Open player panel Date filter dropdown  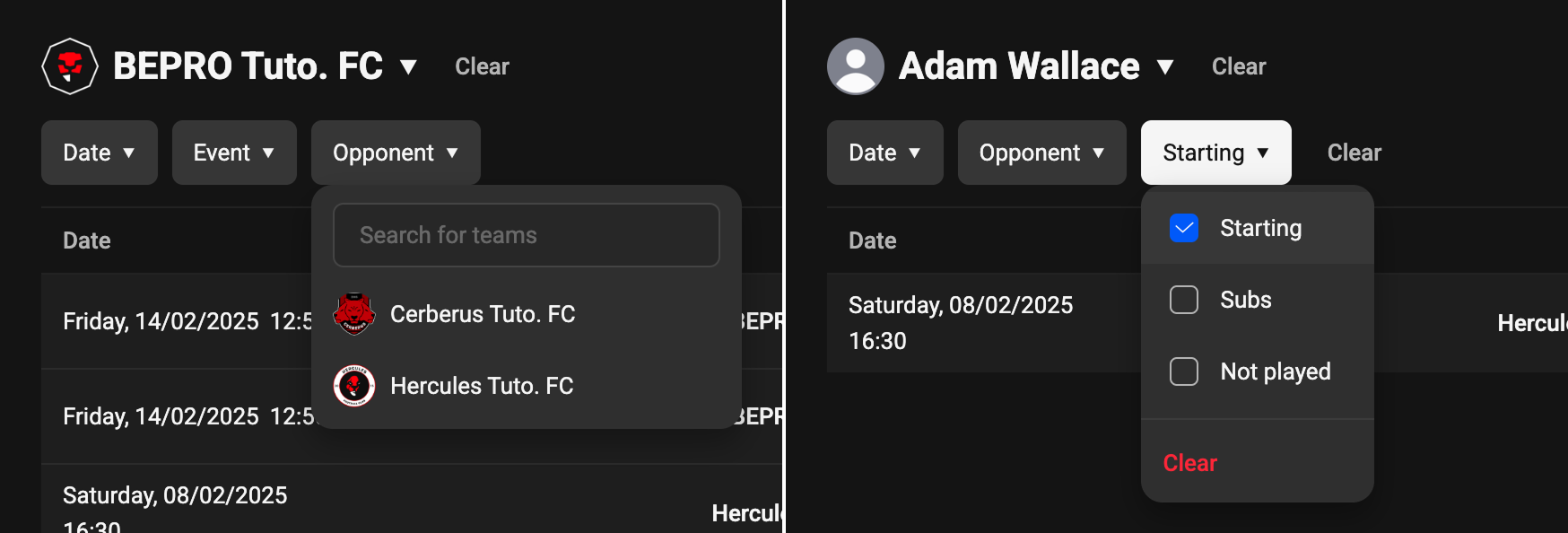[x=884, y=153]
